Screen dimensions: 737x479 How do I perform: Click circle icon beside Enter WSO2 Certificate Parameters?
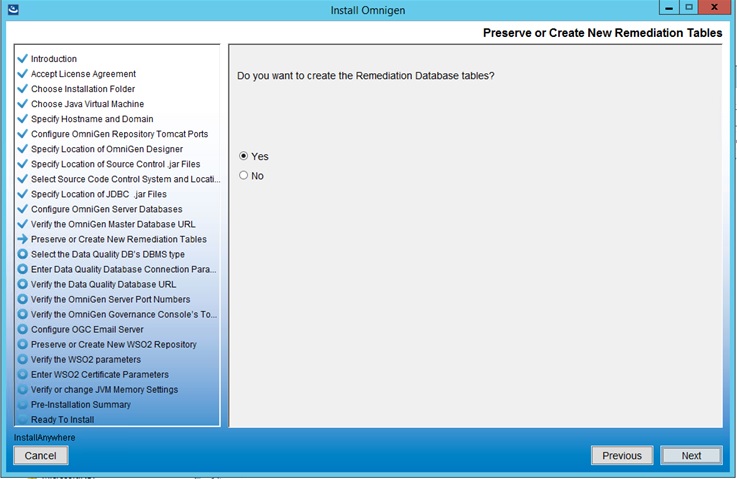[x=23, y=374]
